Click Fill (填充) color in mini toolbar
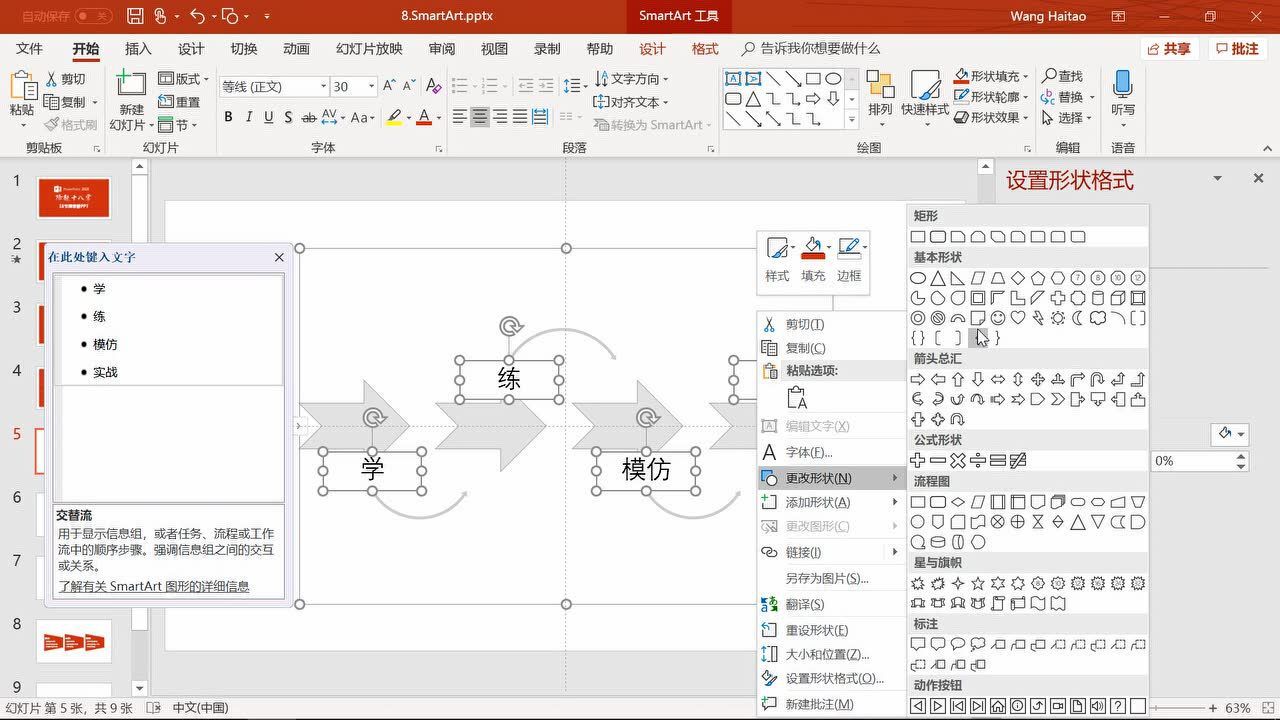This screenshot has height=720, width=1280. pyautogui.click(x=813, y=258)
